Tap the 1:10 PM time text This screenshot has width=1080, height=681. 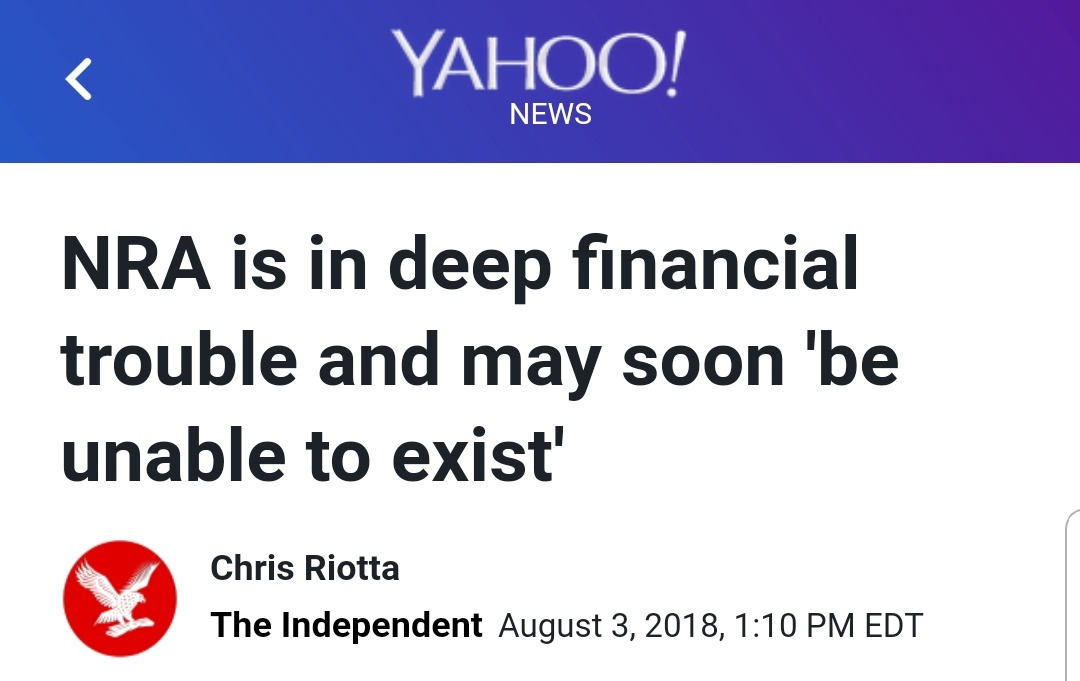(794, 626)
